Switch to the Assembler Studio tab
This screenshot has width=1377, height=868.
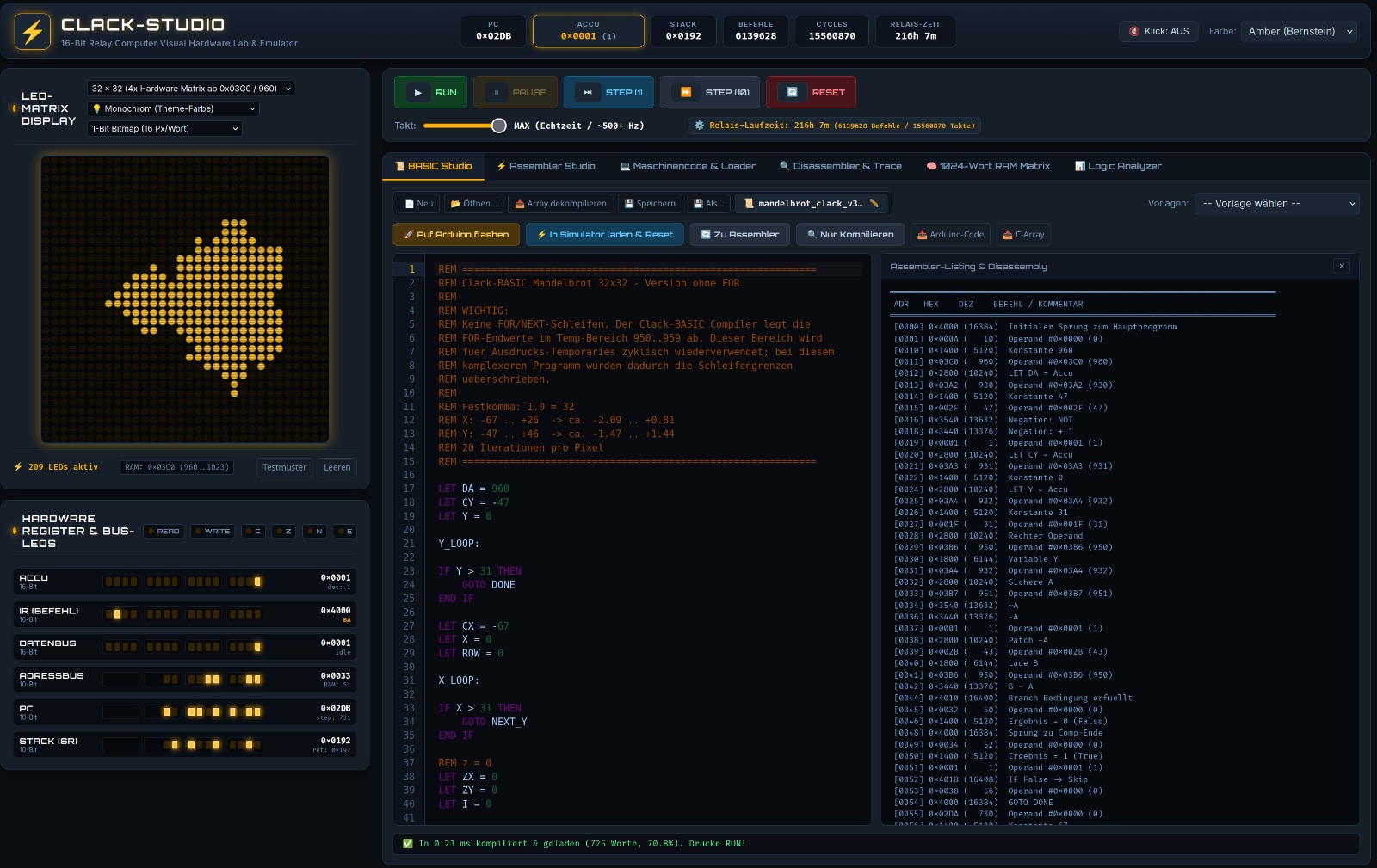click(546, 166)
